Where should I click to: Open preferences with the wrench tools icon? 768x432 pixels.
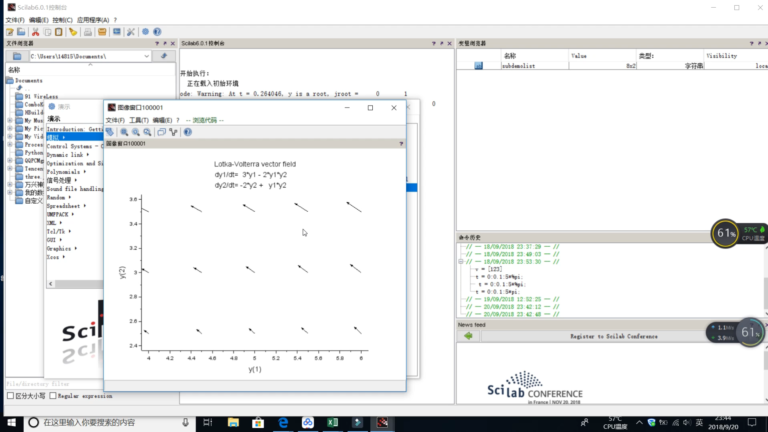(x=131, y=32)
